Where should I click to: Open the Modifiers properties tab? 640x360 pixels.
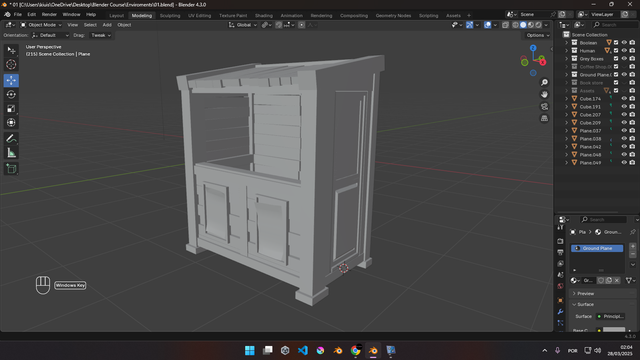[x=560, y=312]
